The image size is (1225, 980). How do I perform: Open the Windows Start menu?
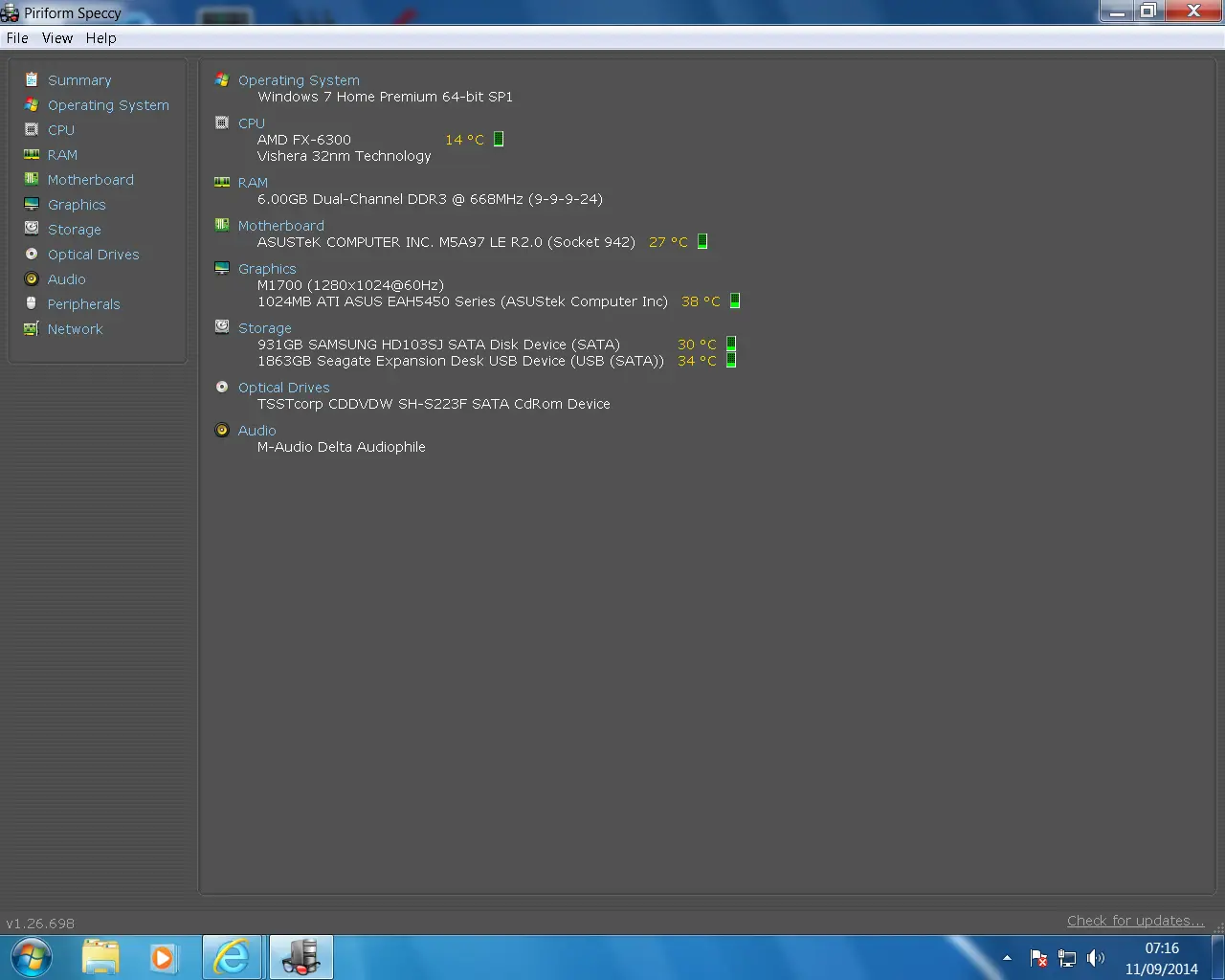point(31,957)
